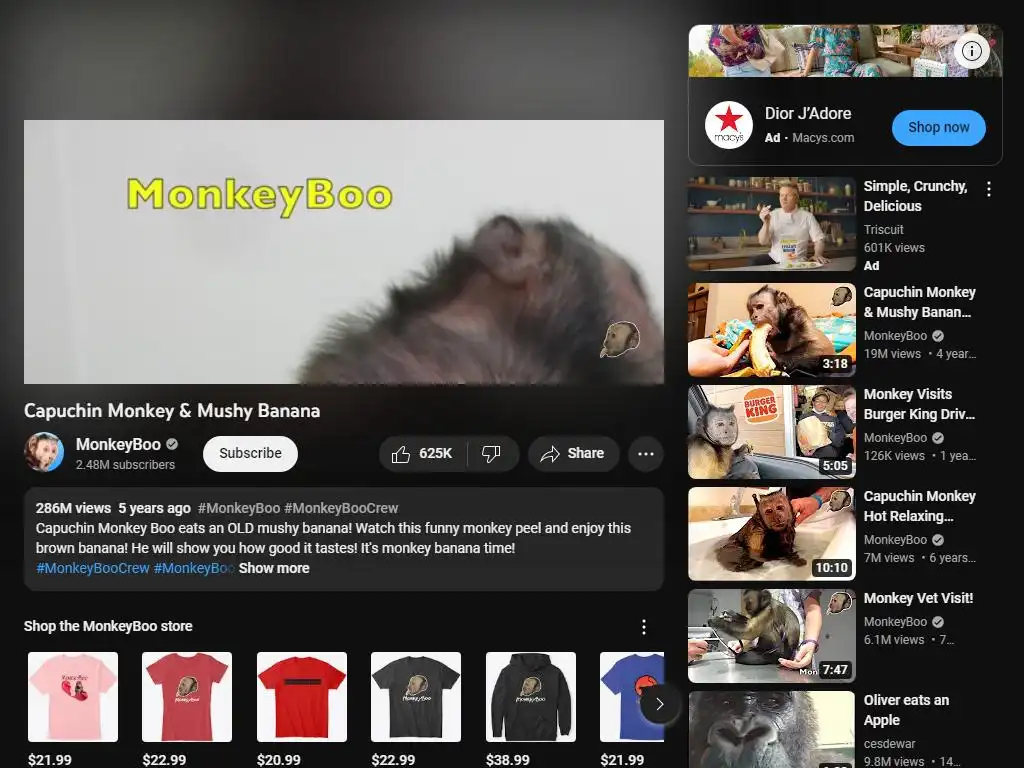
Task: Click the Monkey Visits Burger King title
Action: pyautogui.click(x=920, y=404)
